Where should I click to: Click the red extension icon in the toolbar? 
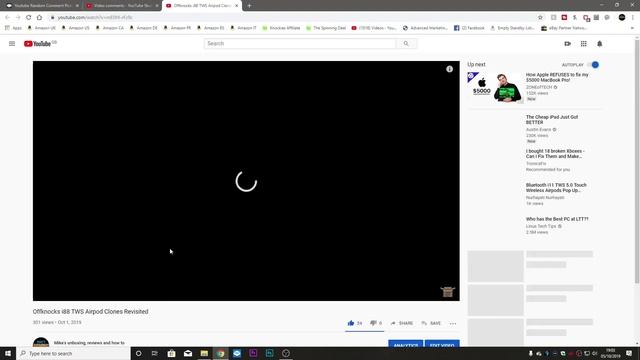tap(564, 18)
